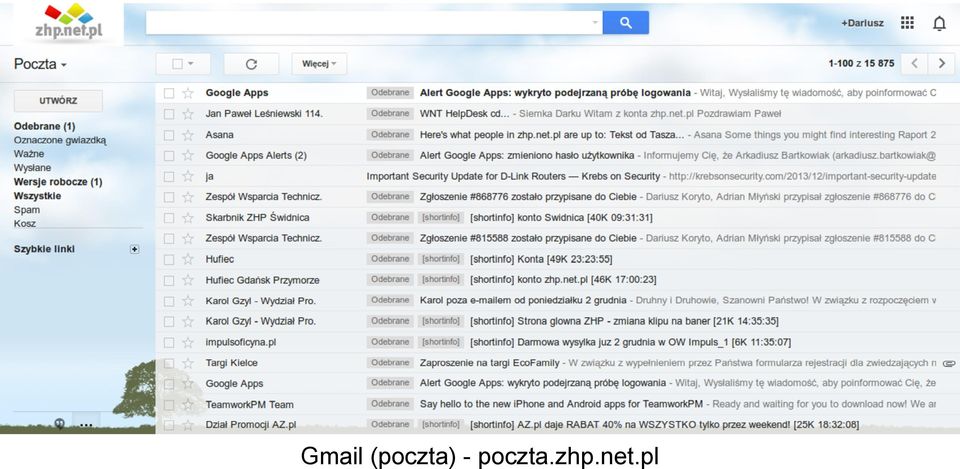Star the Karol poza e-mailem message

coord(188,301)
